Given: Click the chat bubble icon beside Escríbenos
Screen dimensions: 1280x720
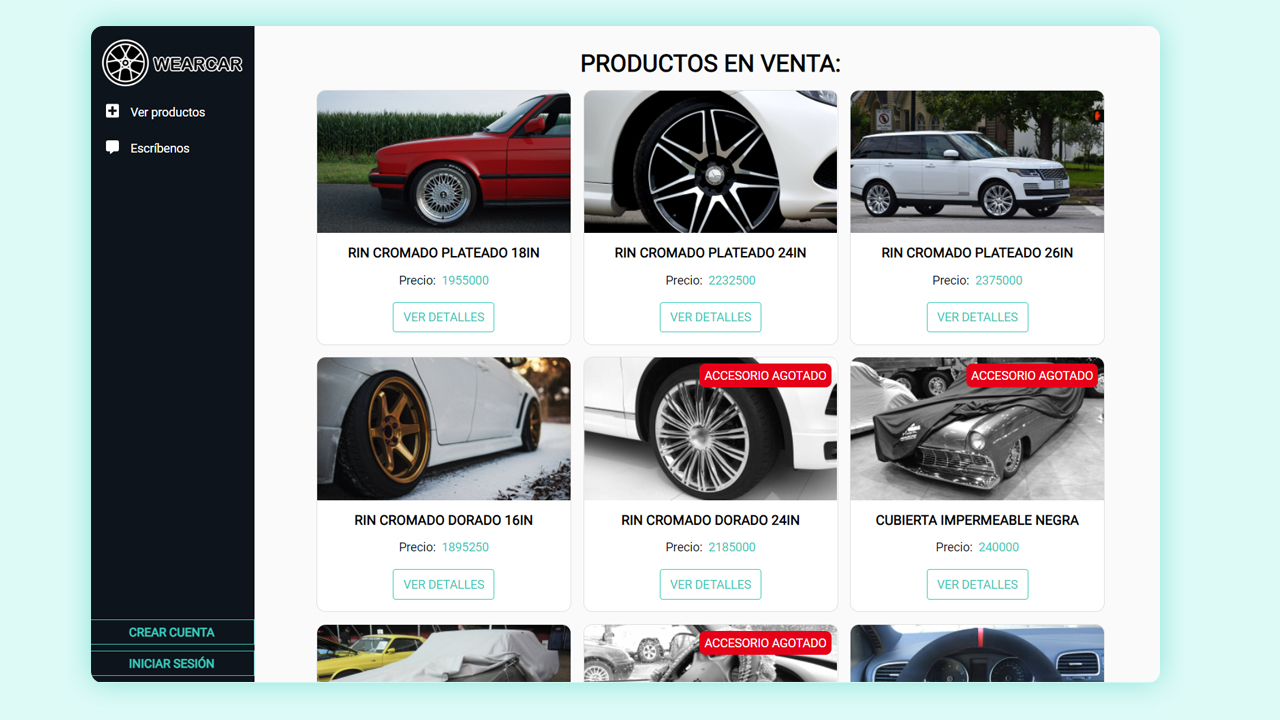Looking at the screenshot, I should click(112, 147).
